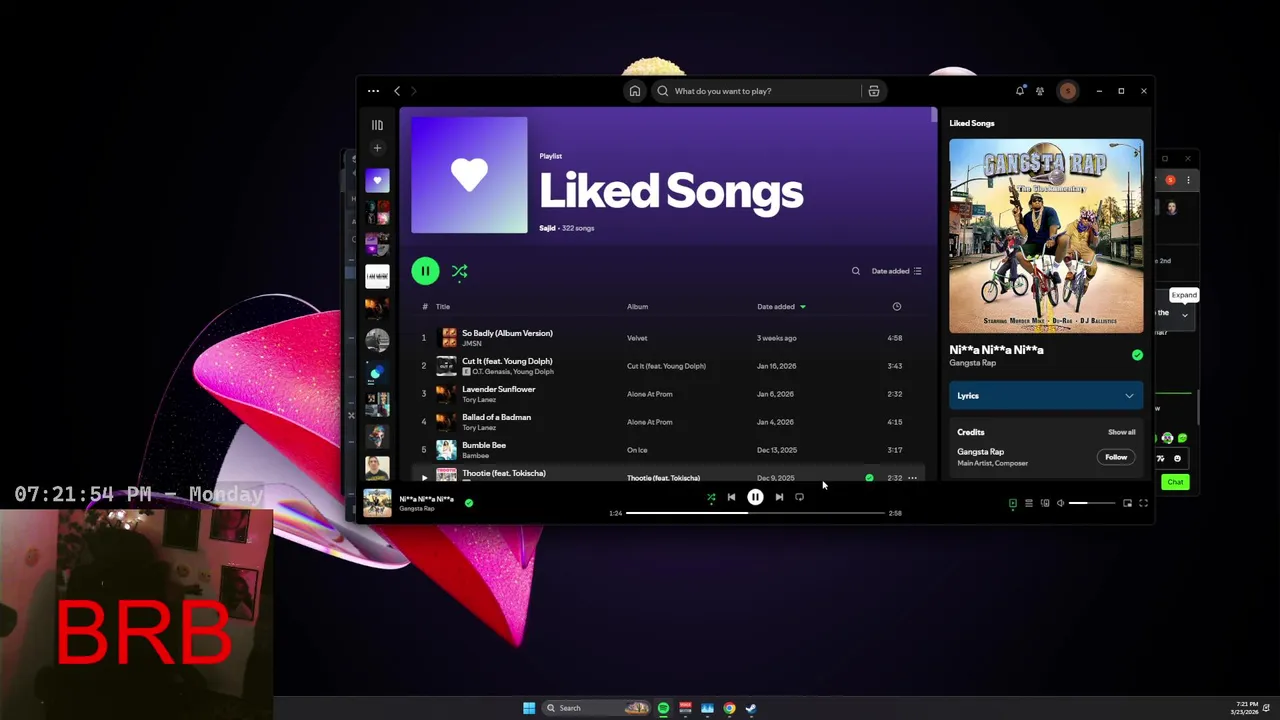1280x720 pixels.
Task: Open Spotify from the Windows taskbar
Action: pyautogui.click(x=663, y=708)
